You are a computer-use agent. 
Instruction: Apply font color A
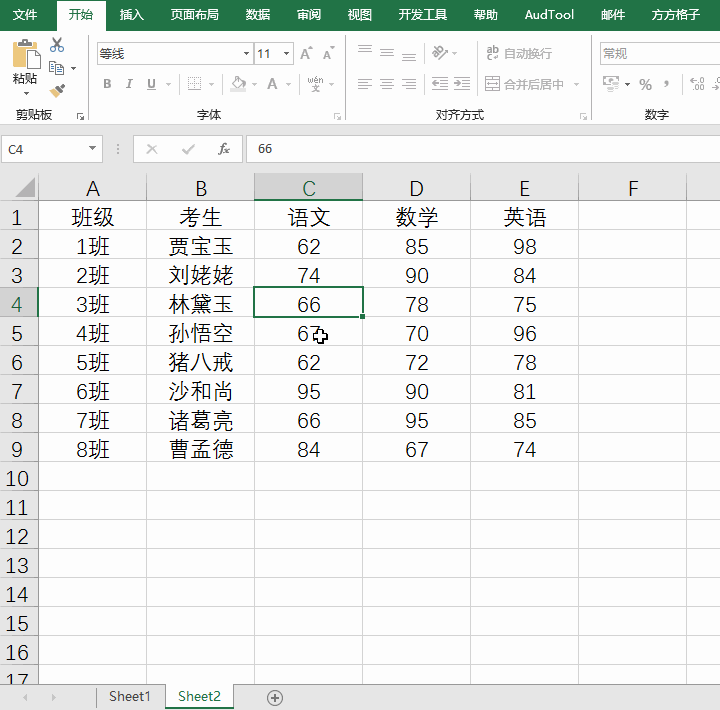pos(272,84)
